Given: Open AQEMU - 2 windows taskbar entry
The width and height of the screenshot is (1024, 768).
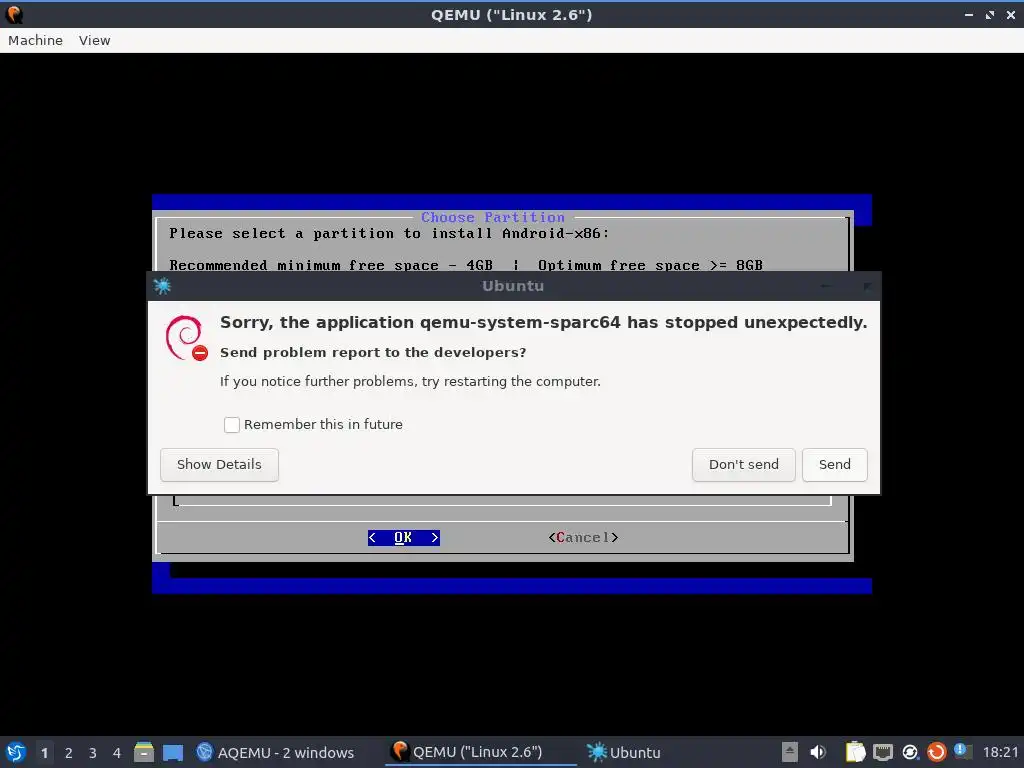Looking at the screenshot, I should (x=276, y=752).
